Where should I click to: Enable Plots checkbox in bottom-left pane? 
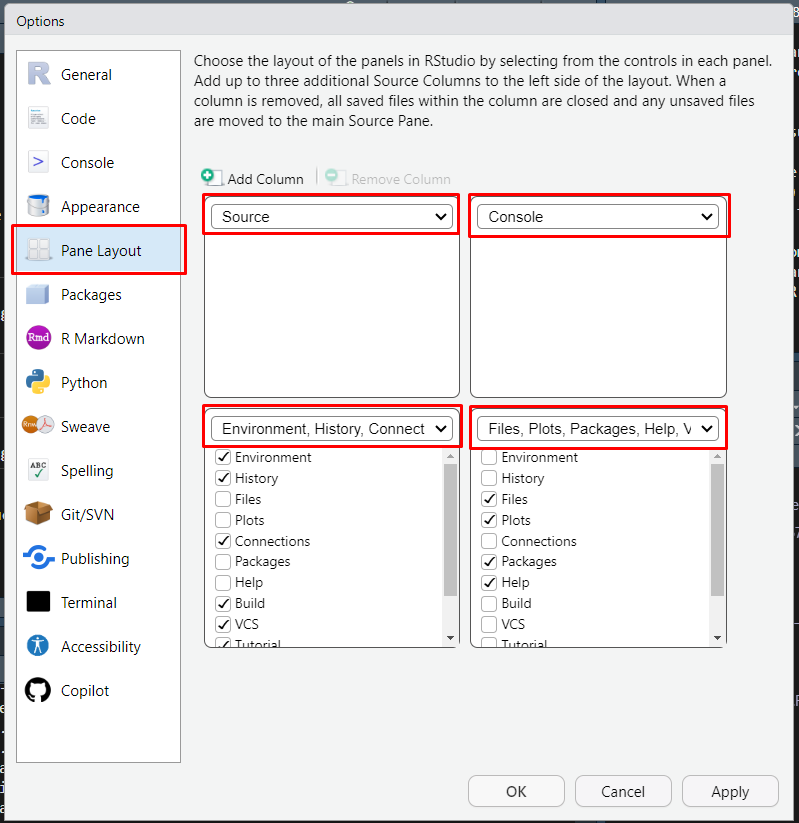[223, 520]
